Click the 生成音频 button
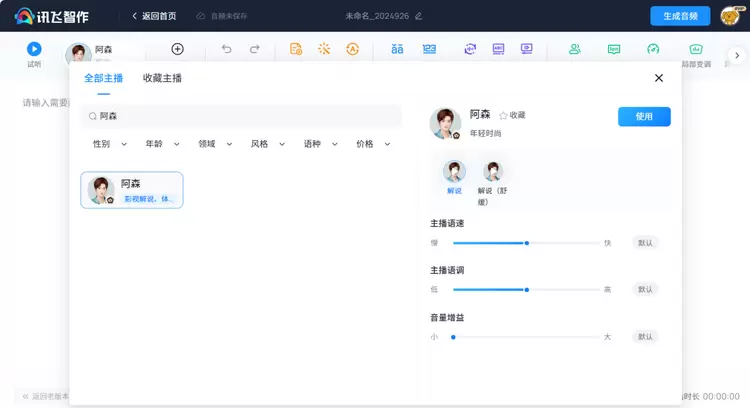Screen dimensions: 750x408 coord(680,16)
